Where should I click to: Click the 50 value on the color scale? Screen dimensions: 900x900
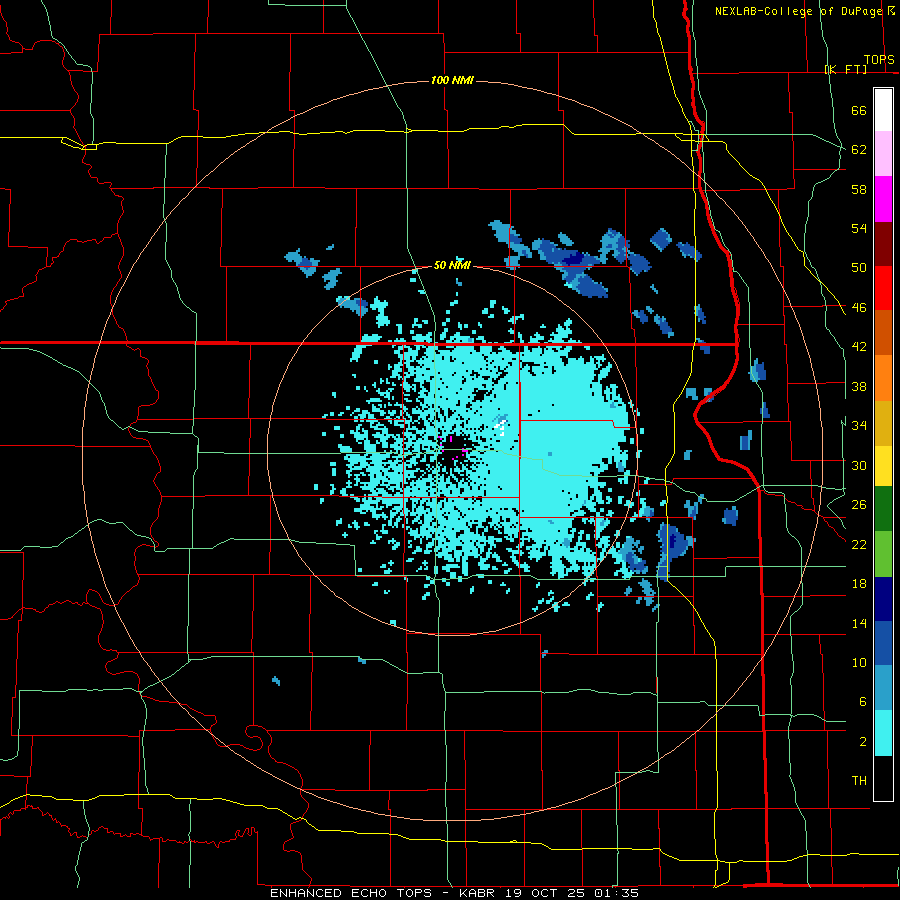pyautogui.click(x=859, y=268)
